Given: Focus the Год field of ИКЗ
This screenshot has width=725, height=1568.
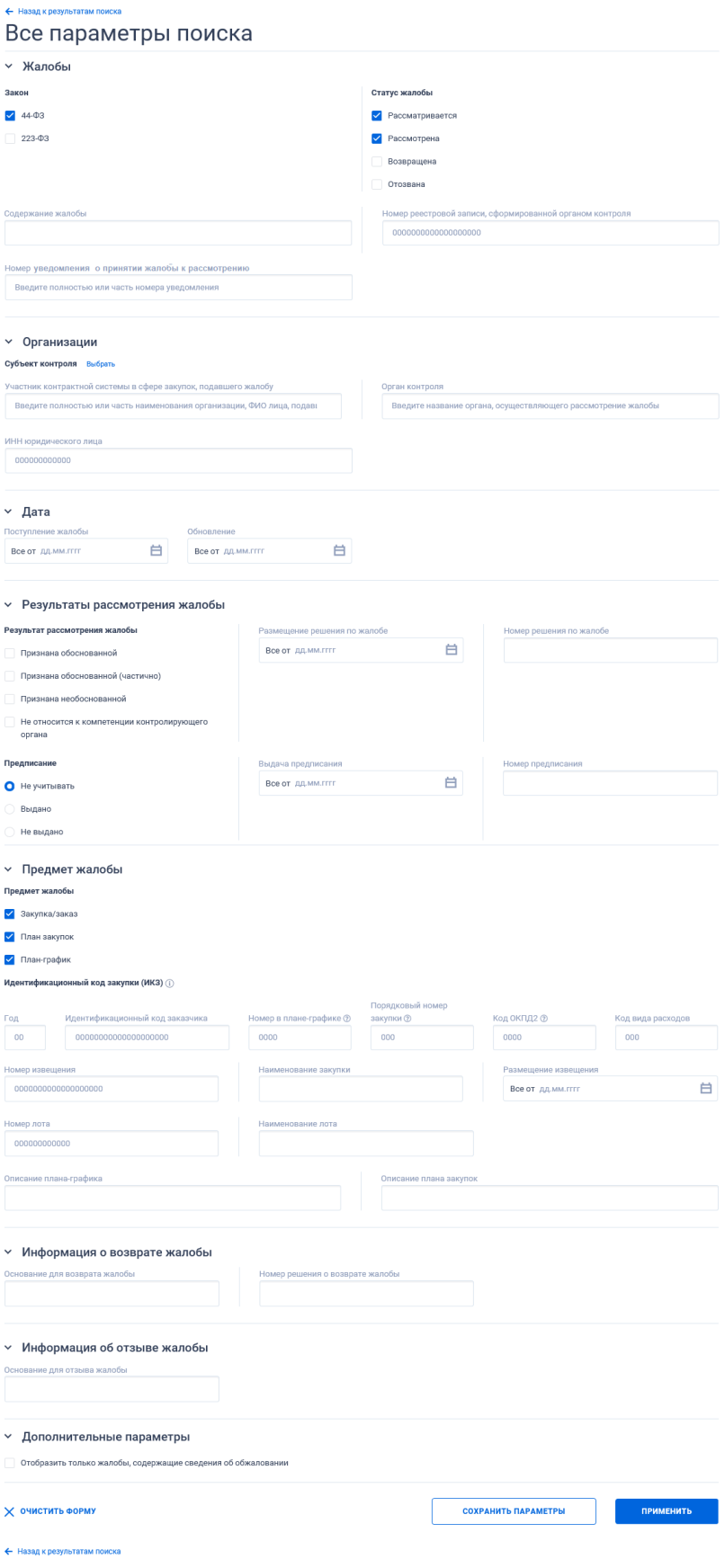Looking at the screenshot, I should (x=25, y=1038).
